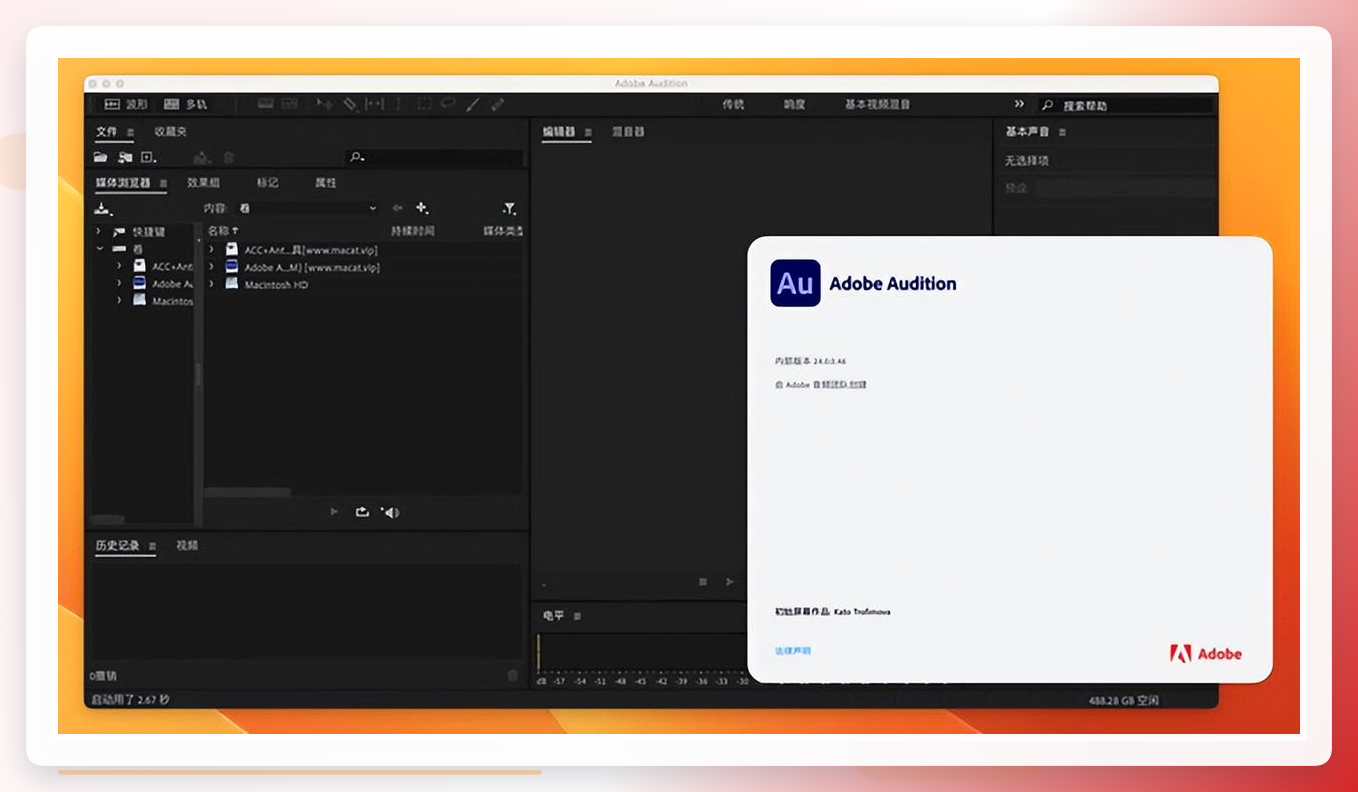Select the Marquee selection tool

[424, 104]
